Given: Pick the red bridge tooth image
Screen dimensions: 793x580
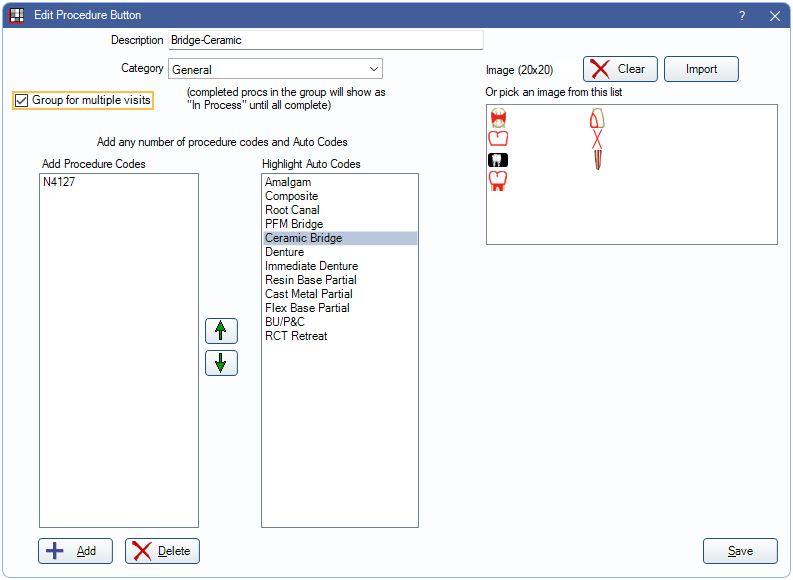Looking at the screenshot, I should pyautogui.click(x=497, y=180).
